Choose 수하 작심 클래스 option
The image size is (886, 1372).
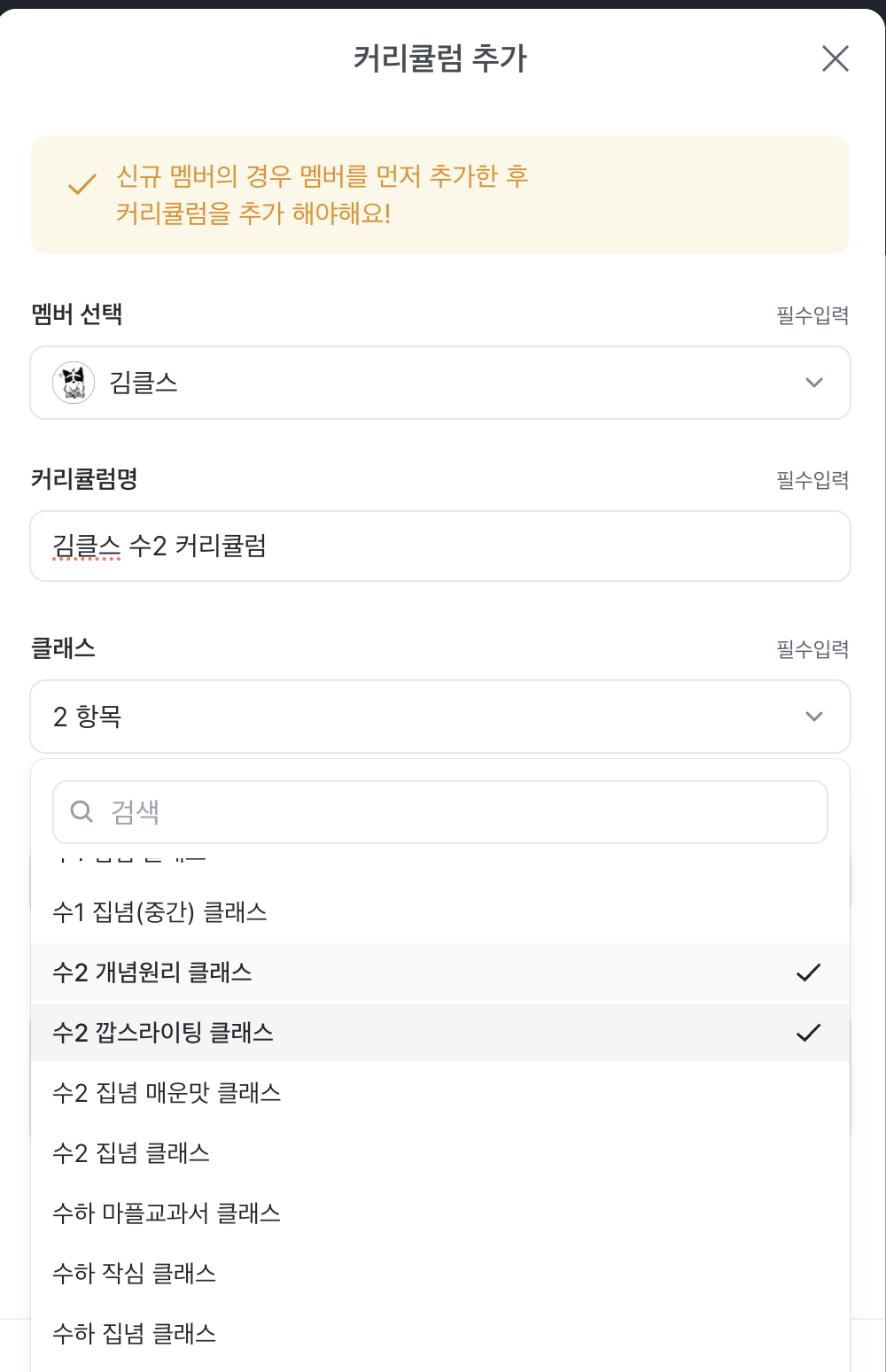click(135, 1274)
